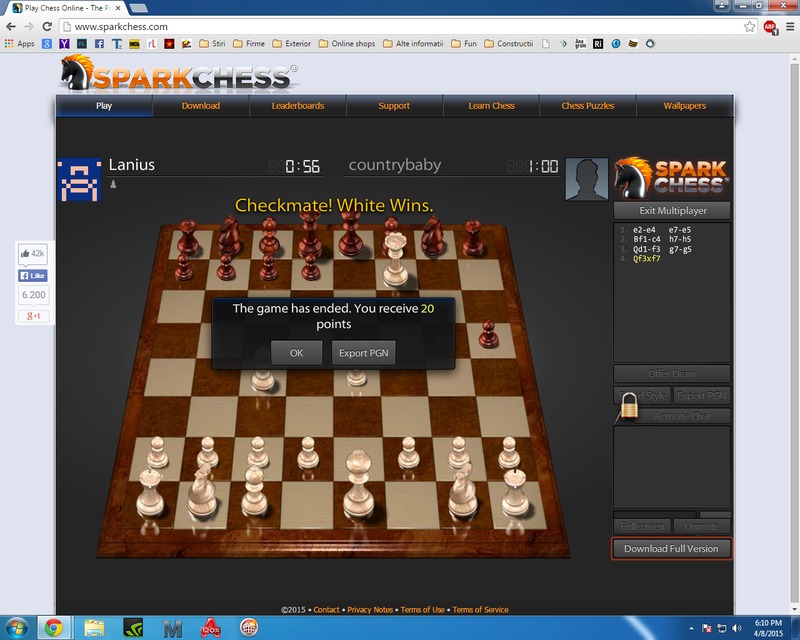Viewport: 800px width, 640px height.
Task: Open the Alte informatii bookmarks folder
Action: click(x=413, y=44)
